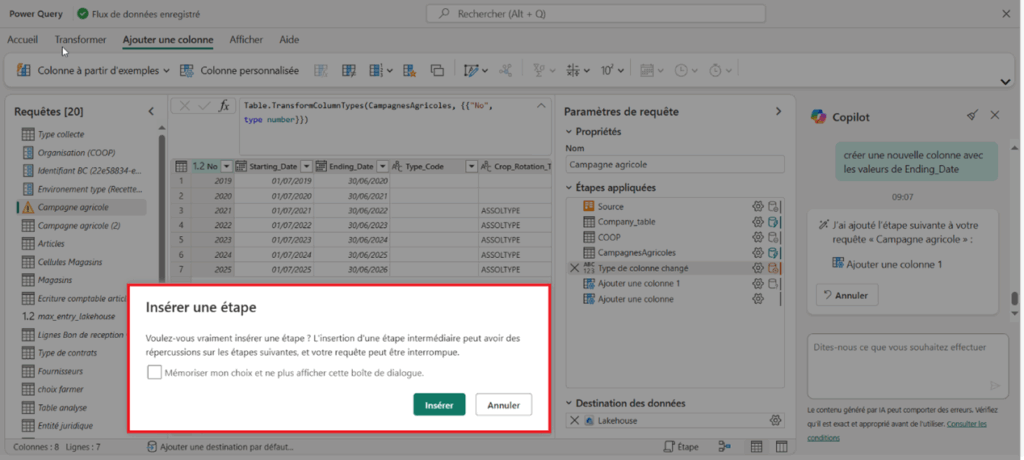Open the Transformer ribbon tab
Screen dimensions: 1024x460
[81, 40]
